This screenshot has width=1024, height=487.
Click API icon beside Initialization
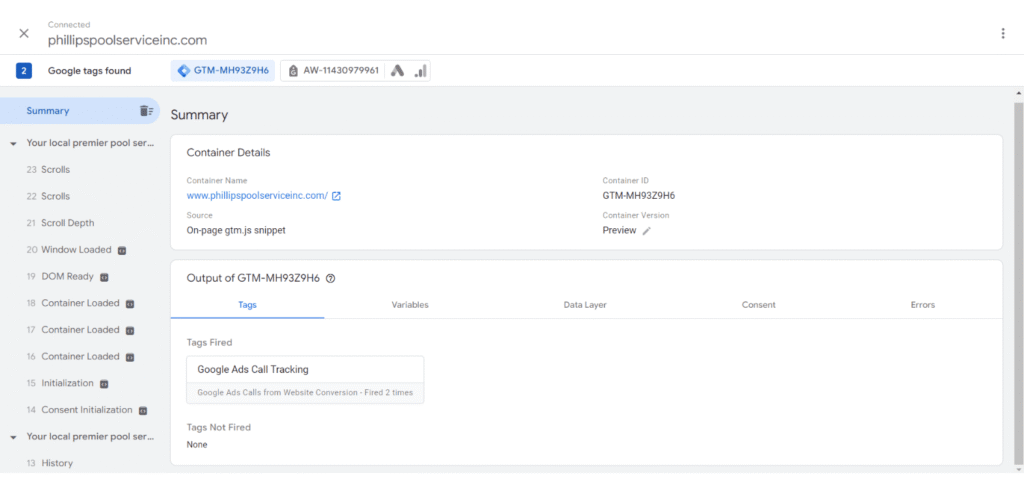coord(103,384)
